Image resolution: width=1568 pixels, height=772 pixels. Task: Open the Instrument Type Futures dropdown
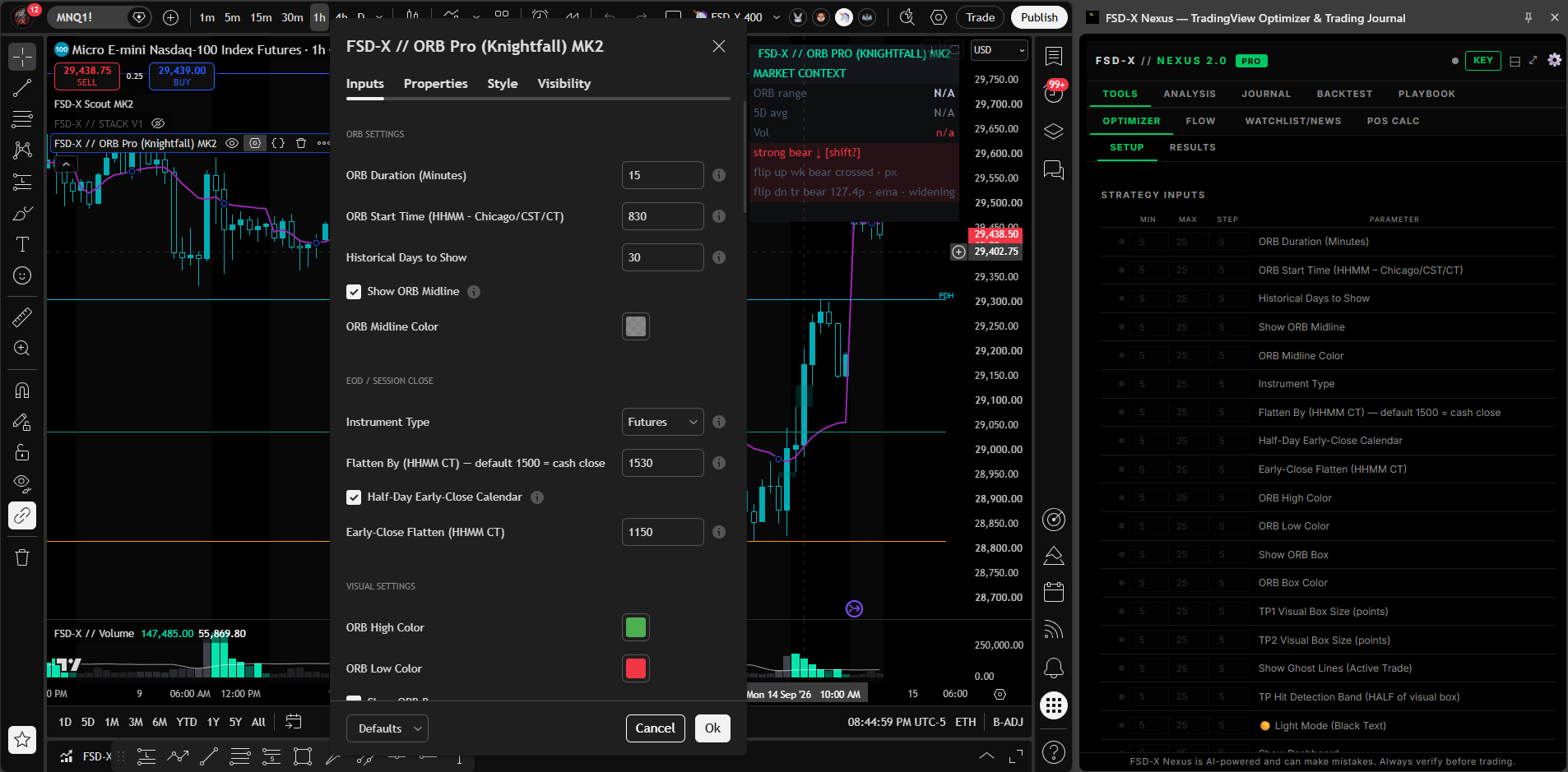pyautogui.click(x=662, y=422)
